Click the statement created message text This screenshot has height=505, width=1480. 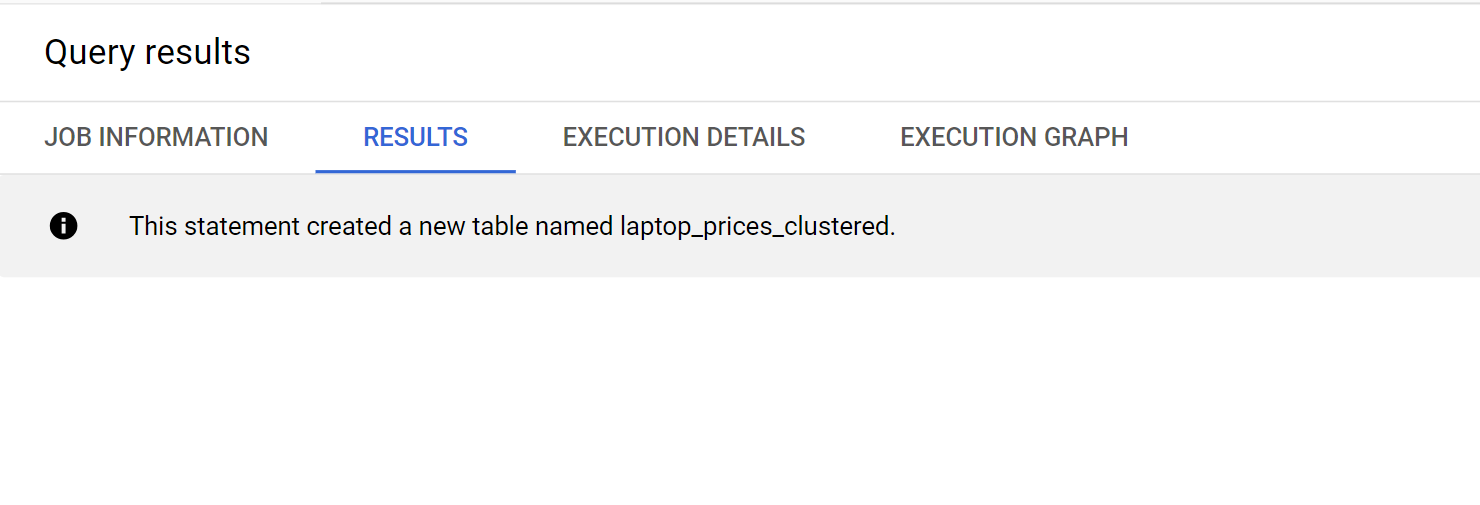coord(512,227)
